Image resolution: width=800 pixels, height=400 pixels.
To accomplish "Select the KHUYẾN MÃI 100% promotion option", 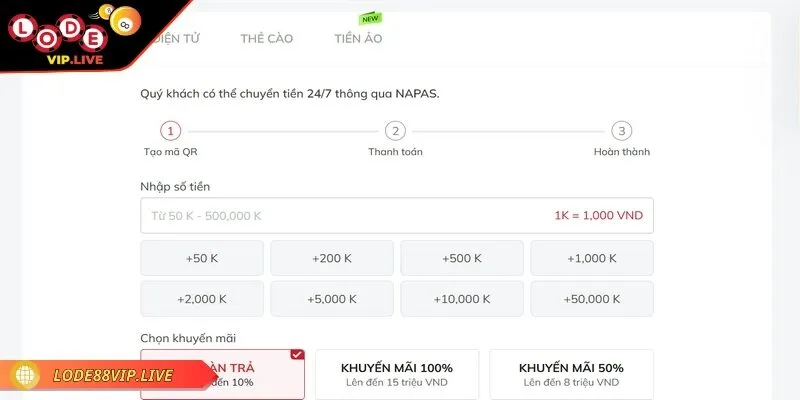I will (397, 374).
